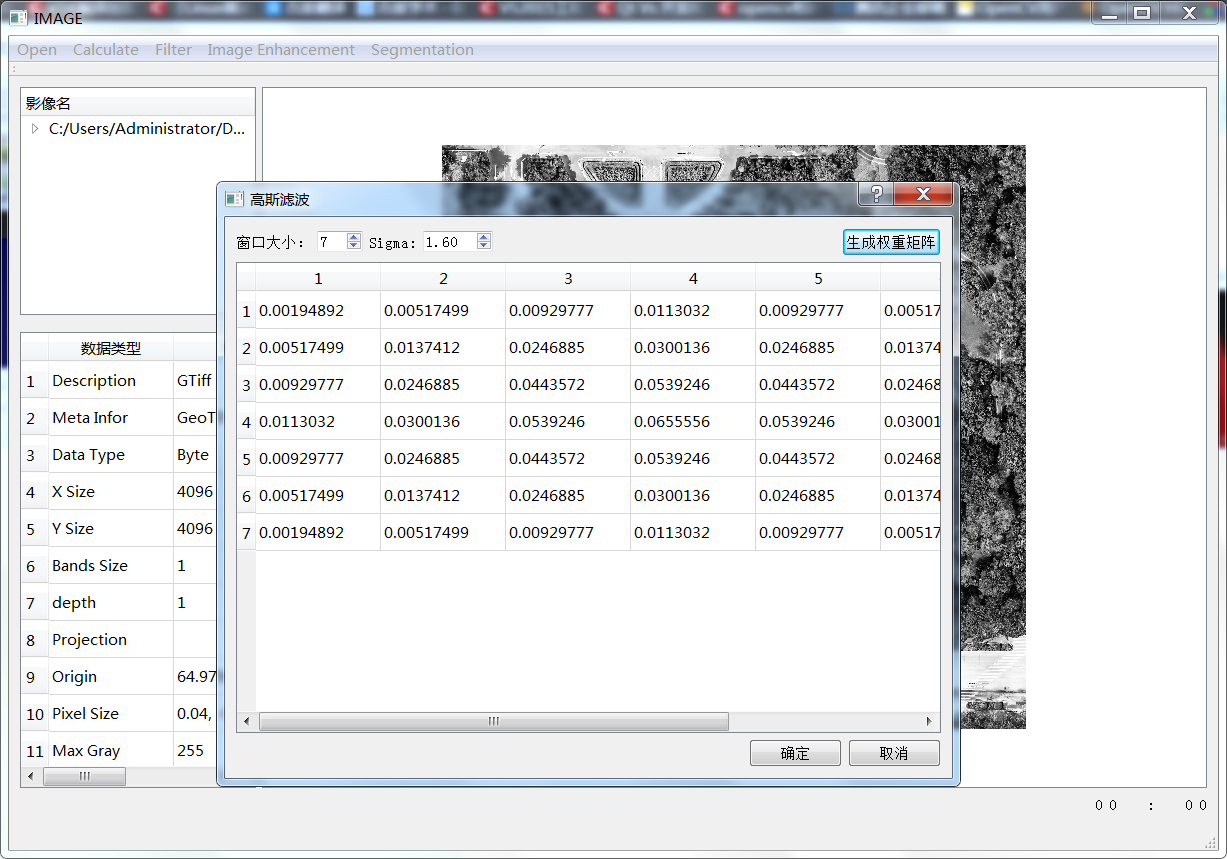
Task: Click the up arrow to increase 窗口大小
Action: coord(352,236)
